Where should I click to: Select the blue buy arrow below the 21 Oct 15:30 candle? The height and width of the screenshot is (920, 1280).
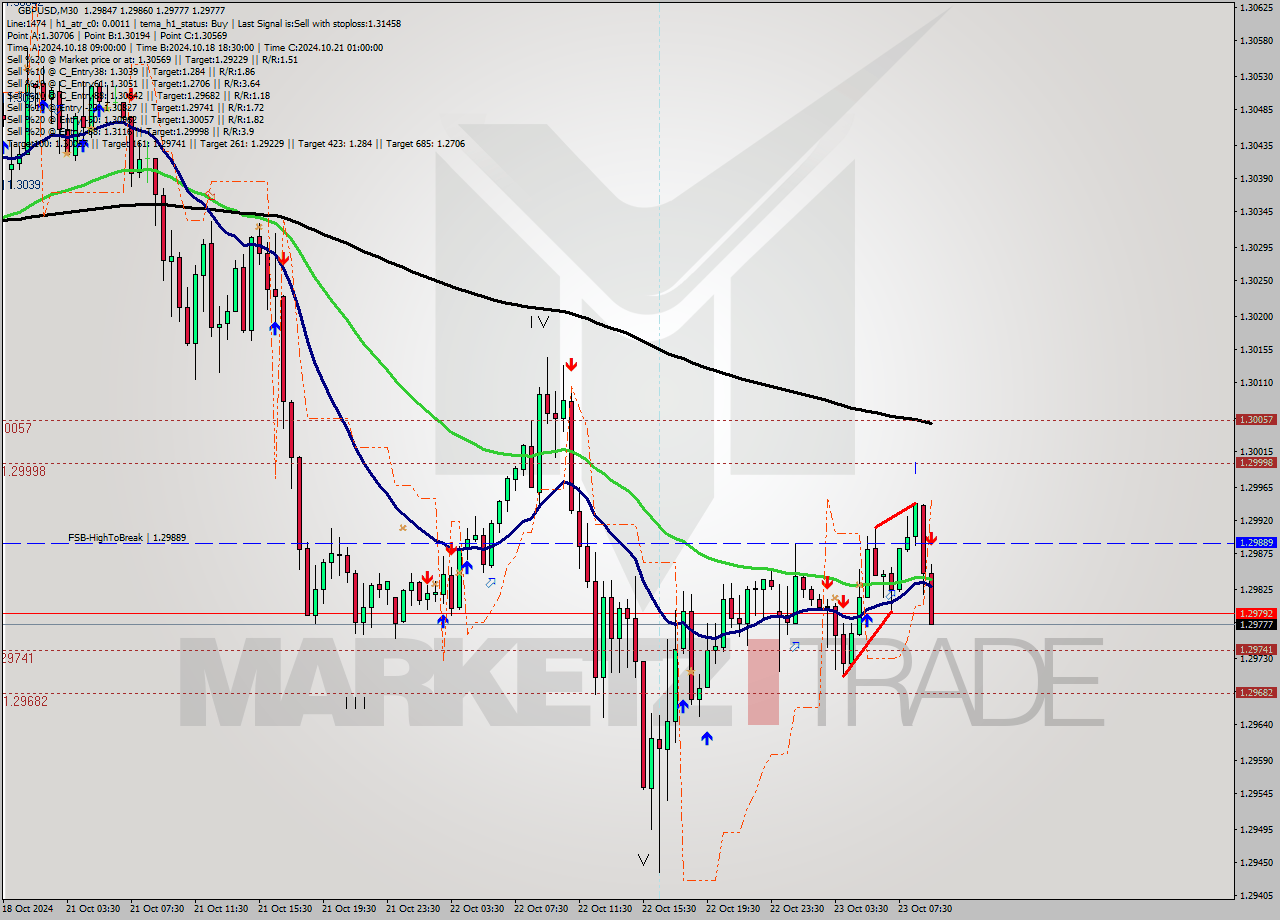[274, 327]
